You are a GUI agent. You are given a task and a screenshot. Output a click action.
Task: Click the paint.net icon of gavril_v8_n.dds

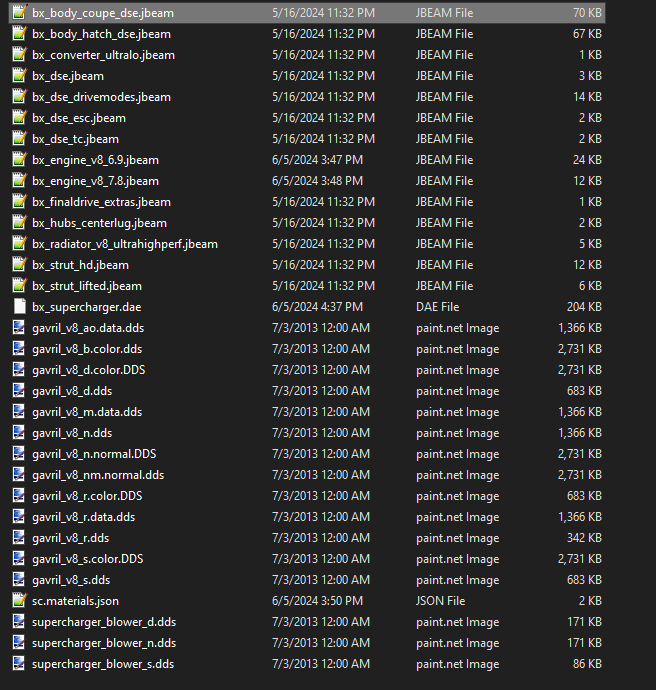pyautogui.click(x=19, y=433)
